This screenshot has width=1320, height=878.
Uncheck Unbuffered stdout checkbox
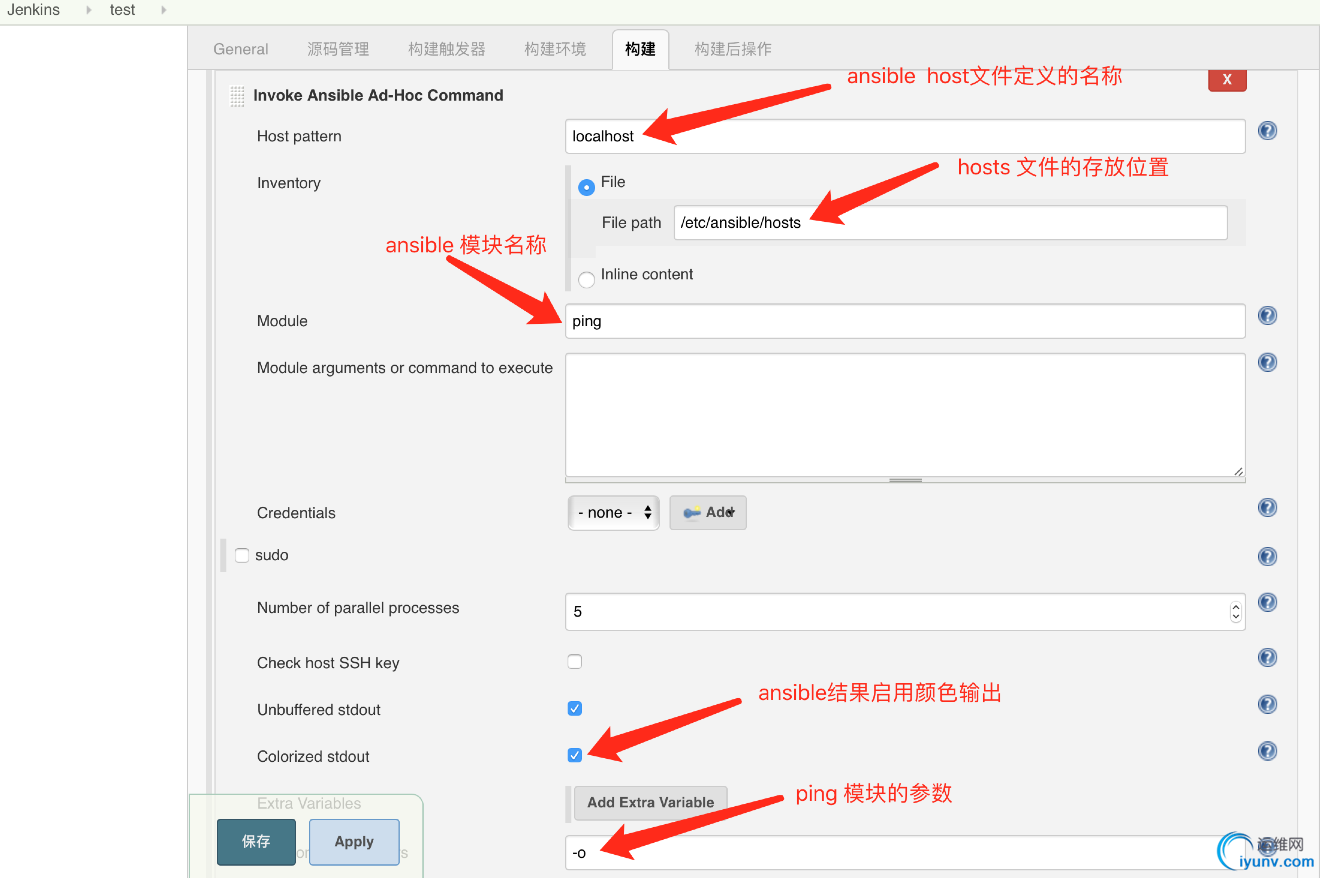tap(575, 708)
